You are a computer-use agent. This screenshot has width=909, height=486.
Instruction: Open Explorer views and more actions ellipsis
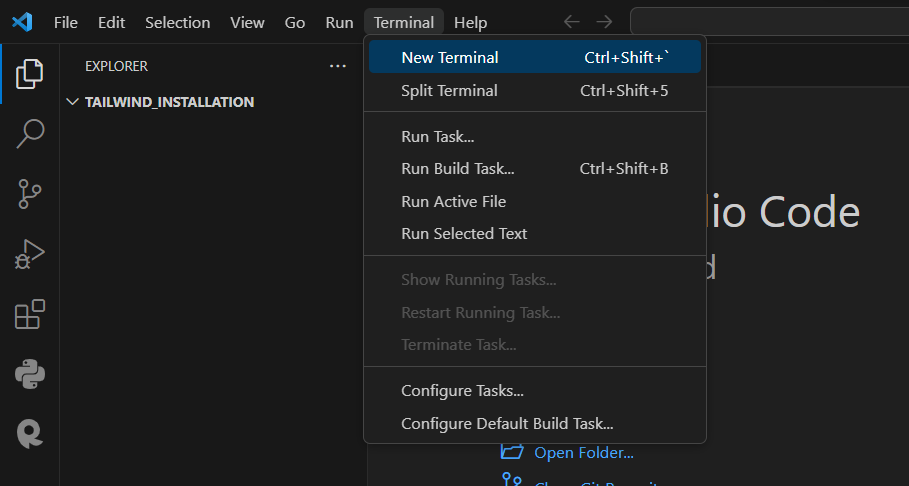point(337,66)
